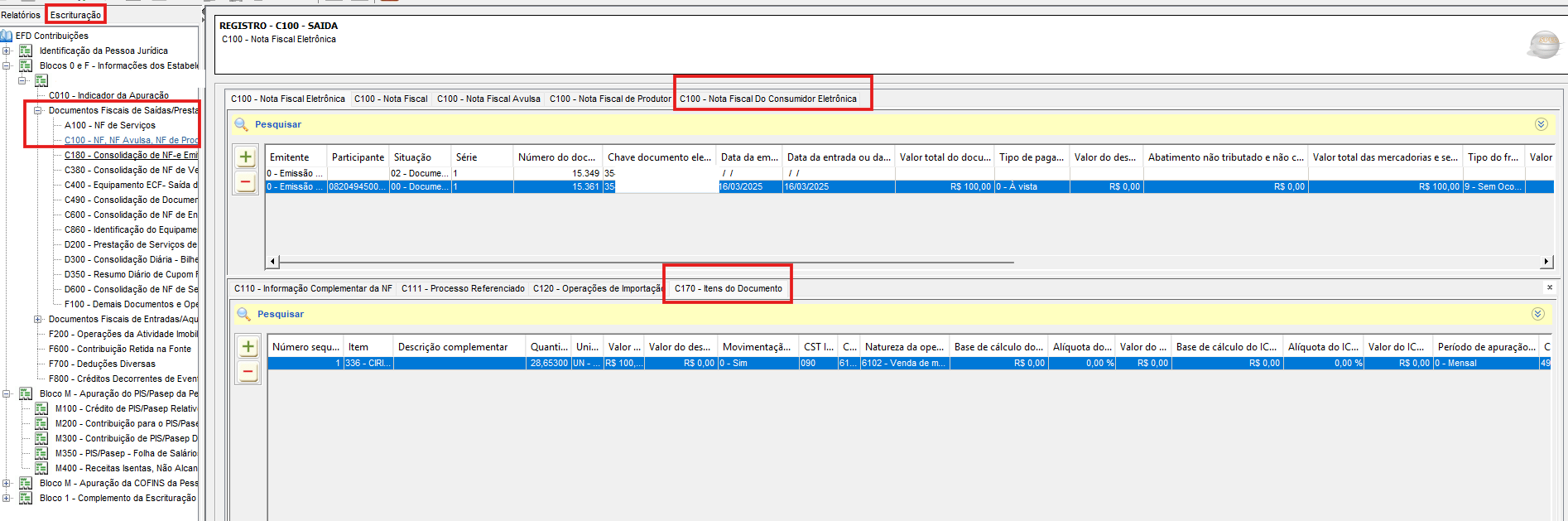Viewport: 1568px width, 521px height.
Task: Open C100 - NF, NF Avulsa link
Action: [131, 140]
